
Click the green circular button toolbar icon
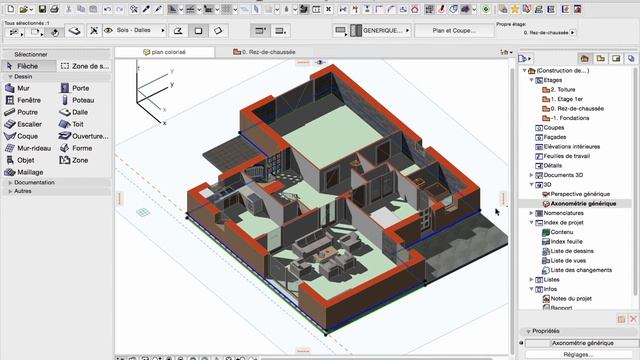point(486,9)
